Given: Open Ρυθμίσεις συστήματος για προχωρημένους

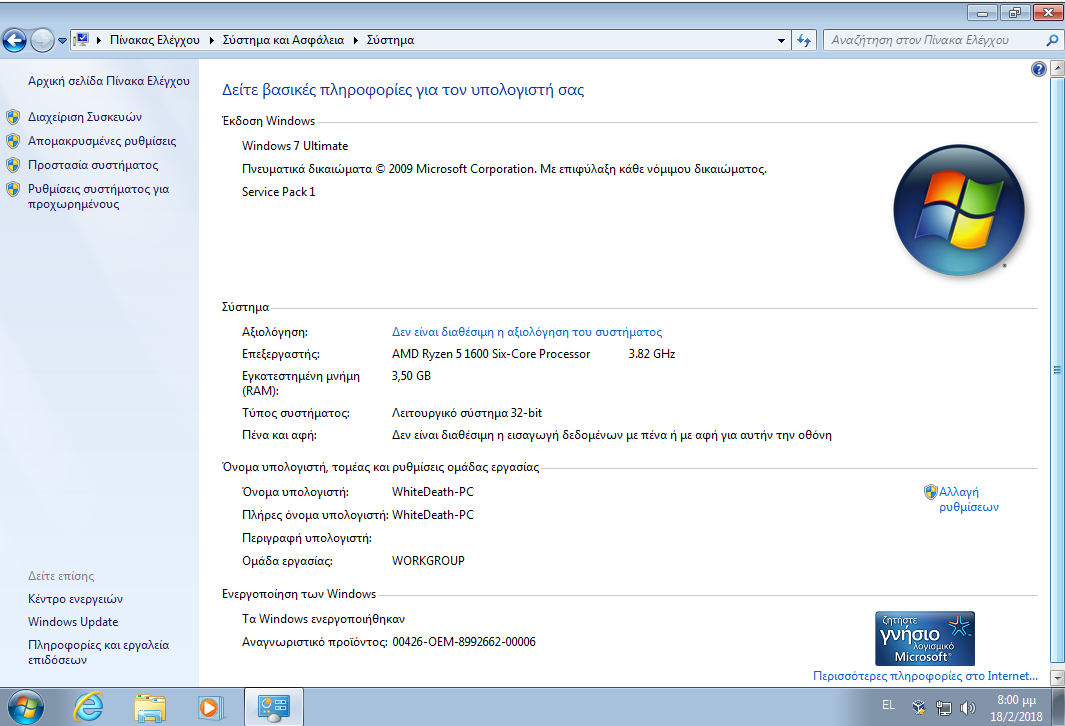Looking at the screenshot, I should pyautogui.click(x=98, y=196).
